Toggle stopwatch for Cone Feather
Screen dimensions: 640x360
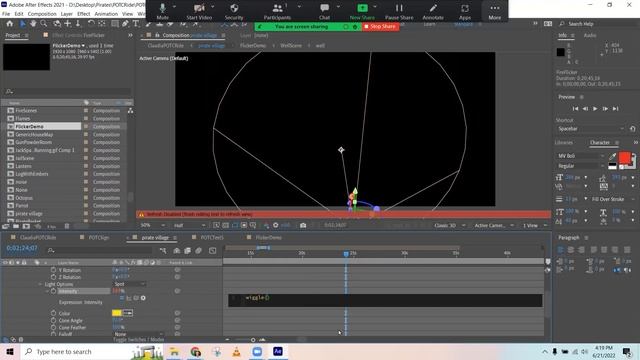pos(53,327)
